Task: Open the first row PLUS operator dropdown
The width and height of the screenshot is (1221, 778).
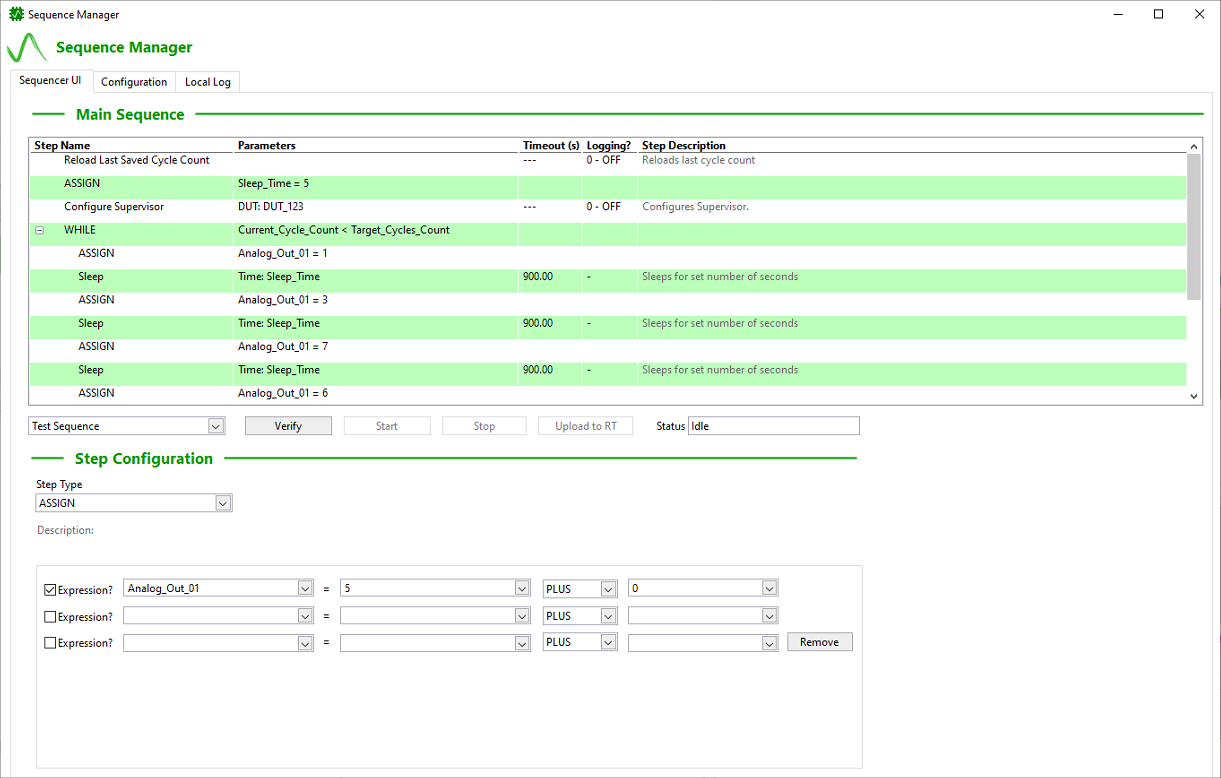Action: [x=608, y=589]
